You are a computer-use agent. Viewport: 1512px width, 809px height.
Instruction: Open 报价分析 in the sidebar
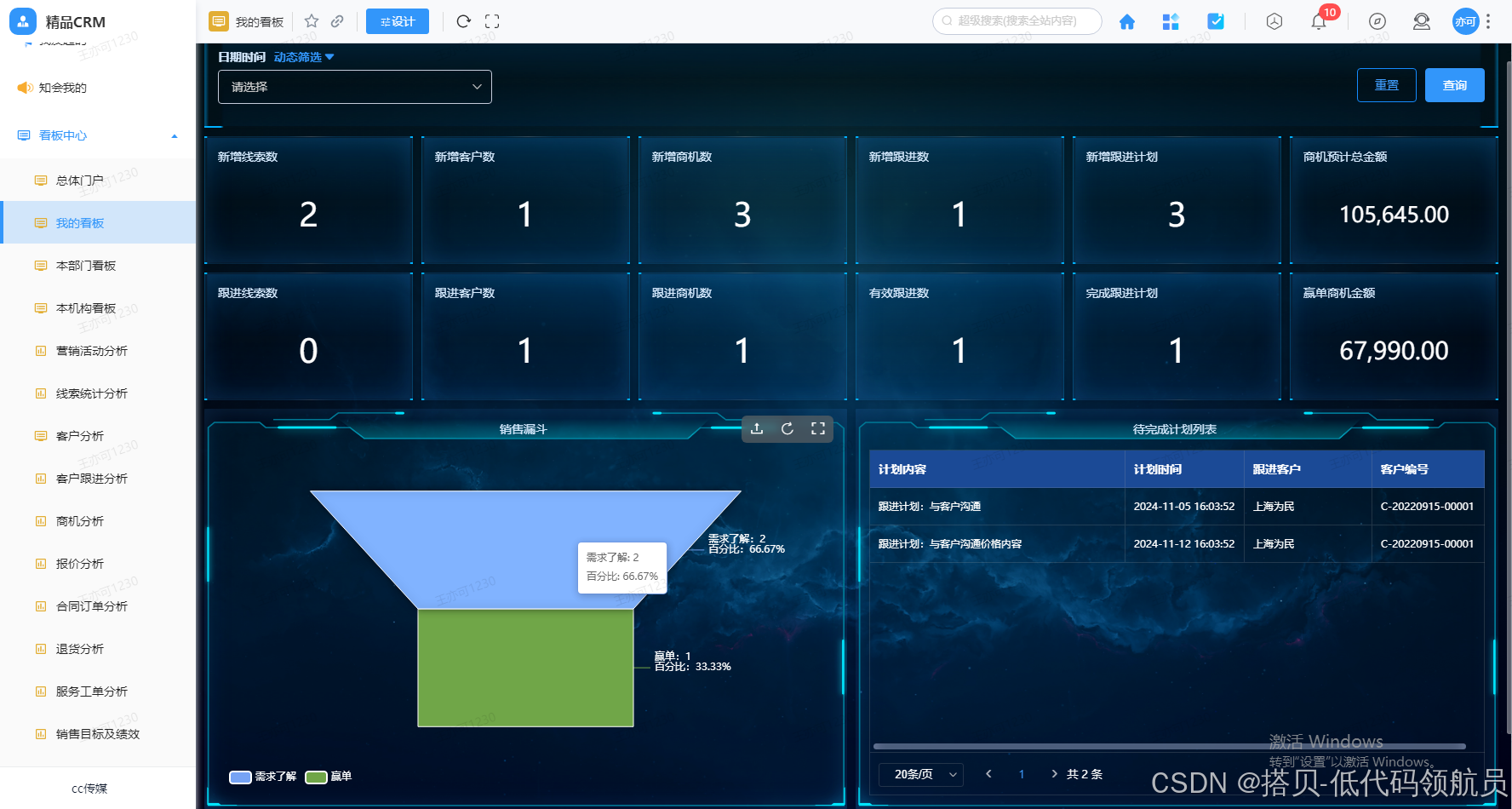coord(98,564)
